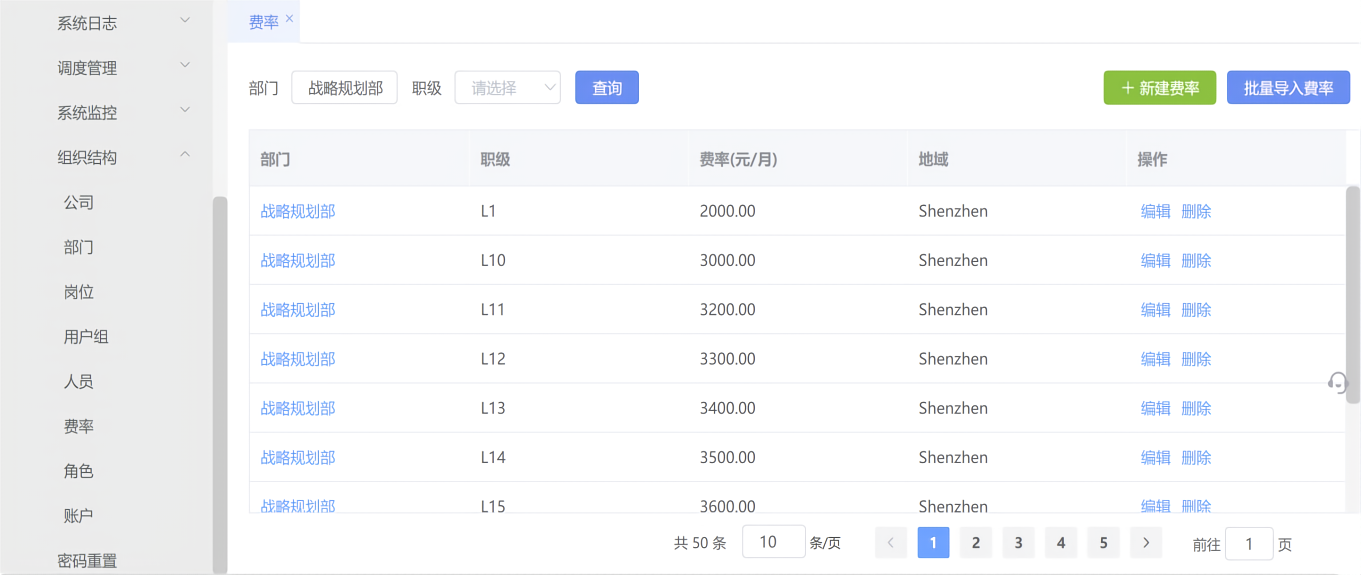Edit the L10 rate row
Viewport: 1361px width, 575px height.
(x=1156, y=261)
